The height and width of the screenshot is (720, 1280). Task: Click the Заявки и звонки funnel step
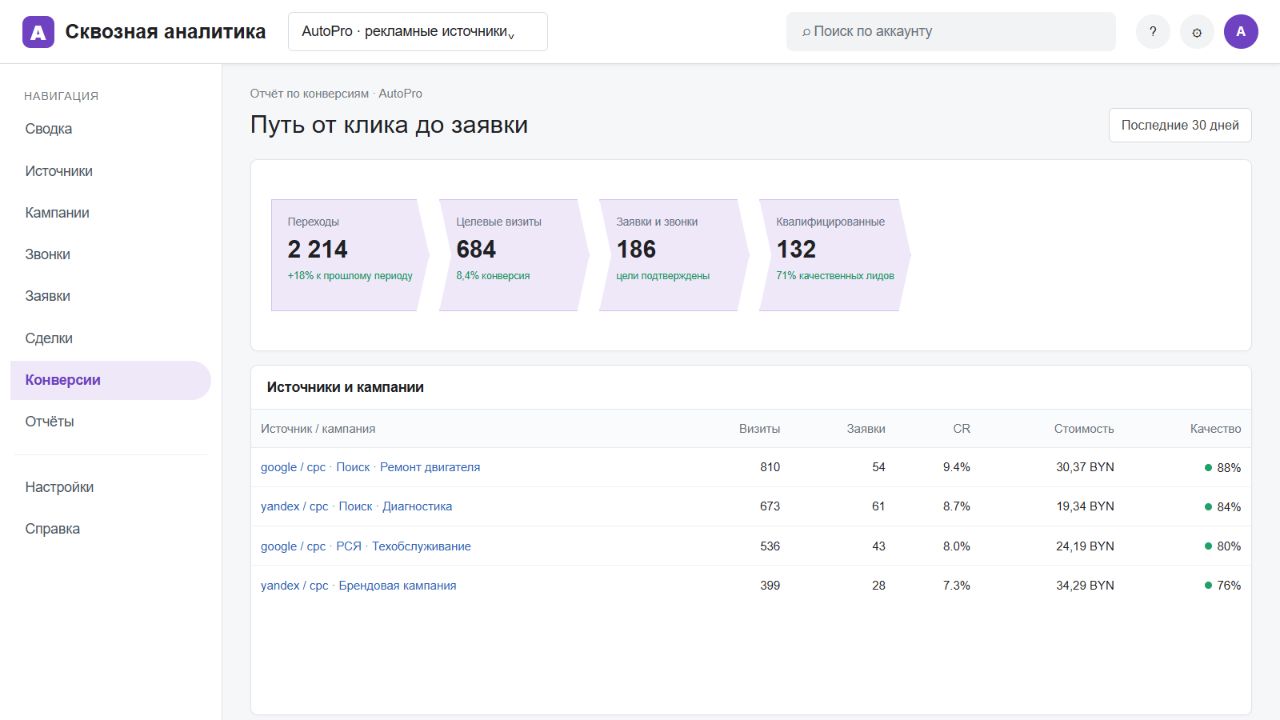[674, 255]
